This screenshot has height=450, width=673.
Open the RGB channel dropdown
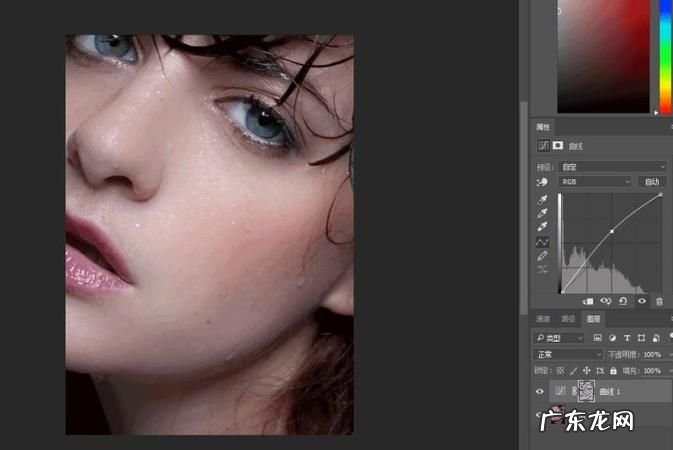coord(594,182)
